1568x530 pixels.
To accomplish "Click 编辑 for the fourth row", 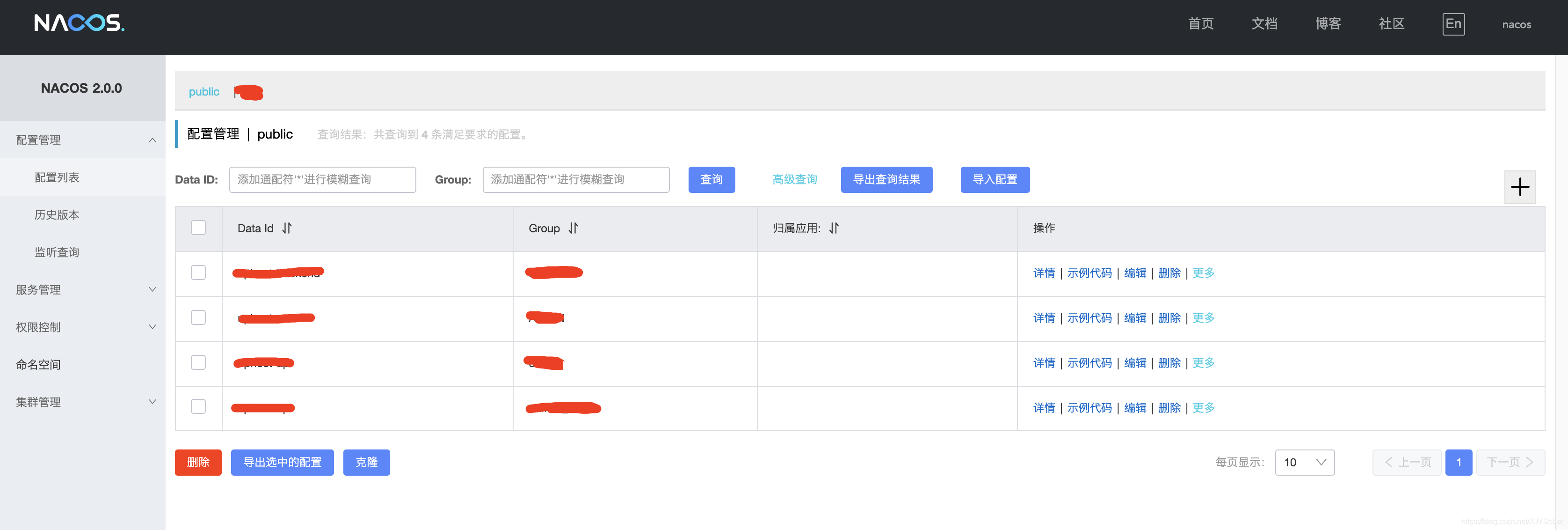I will pos(1135,407).
